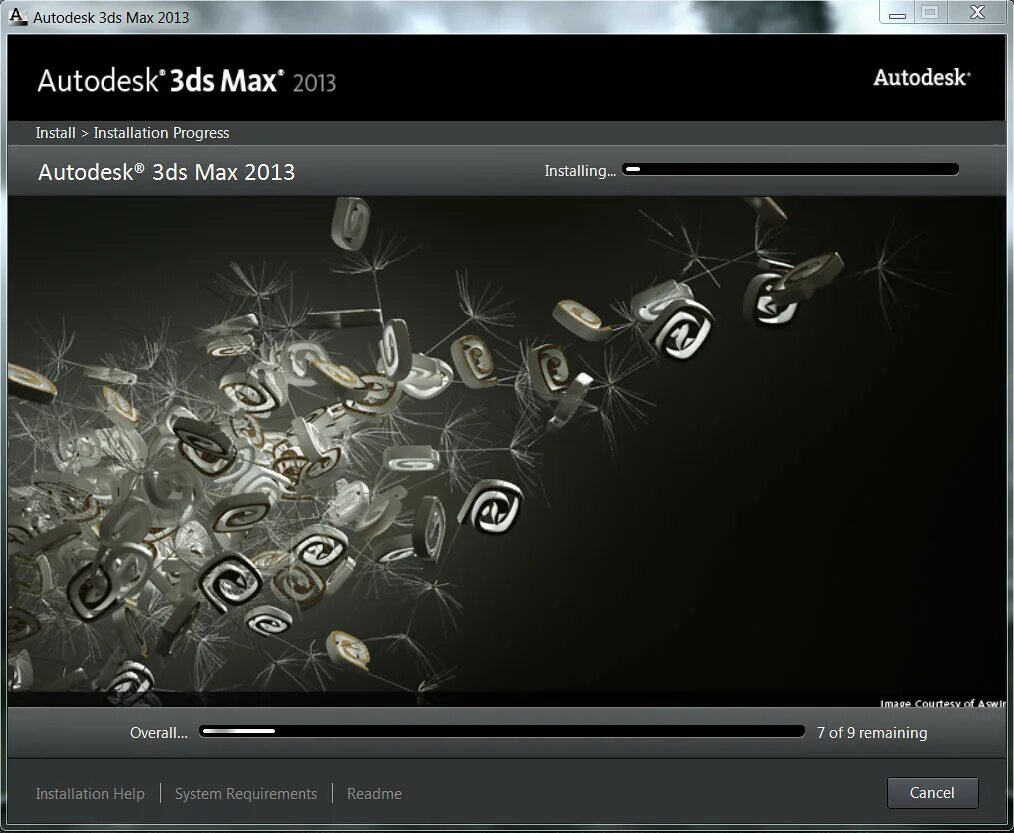Click the Autodesk 'A' icon in title bar
Image resolution: width=1014 pixels, height=833 pixels.
coord(18,16)
